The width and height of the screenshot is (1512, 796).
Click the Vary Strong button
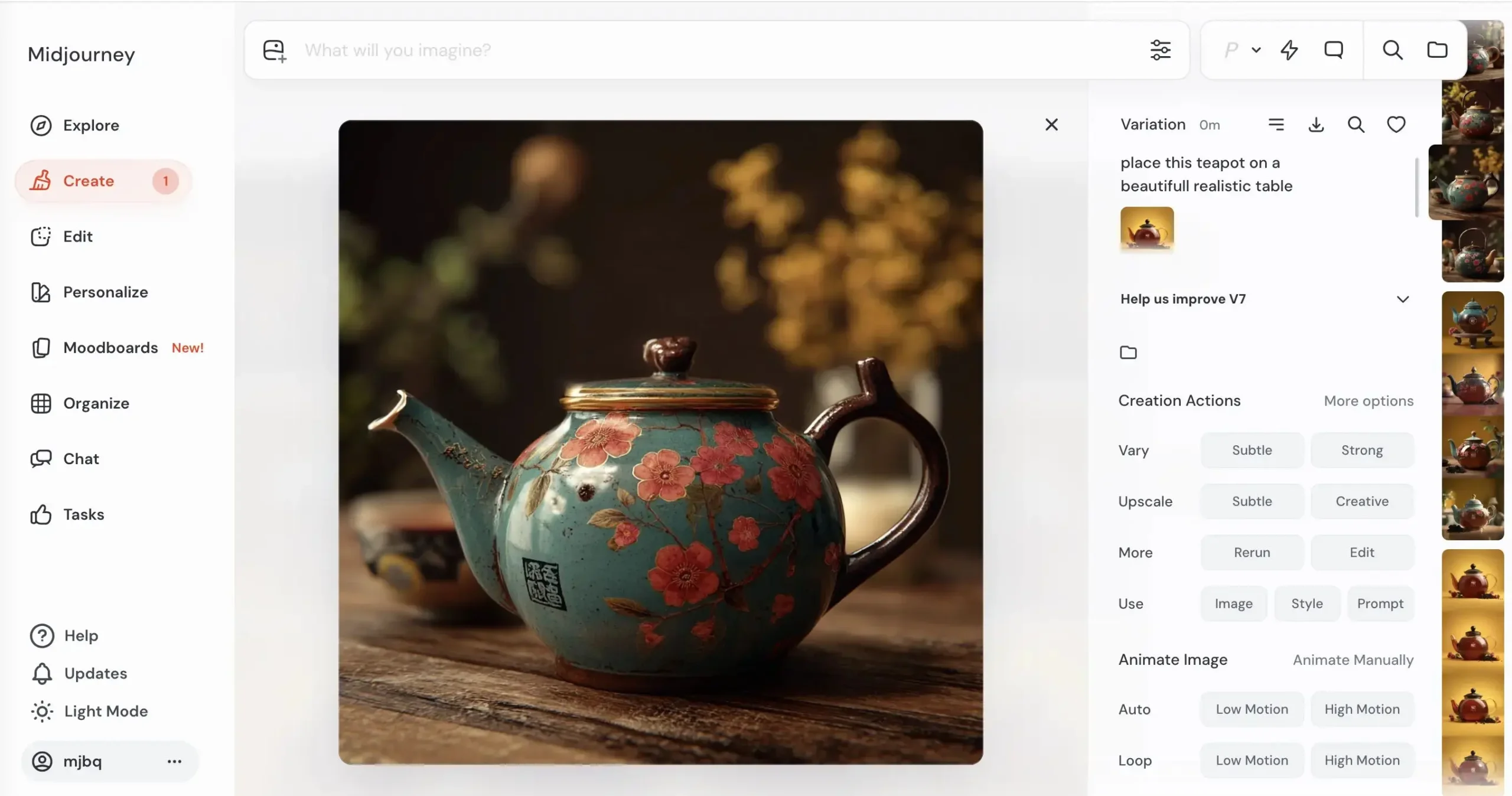(1361, 450)
